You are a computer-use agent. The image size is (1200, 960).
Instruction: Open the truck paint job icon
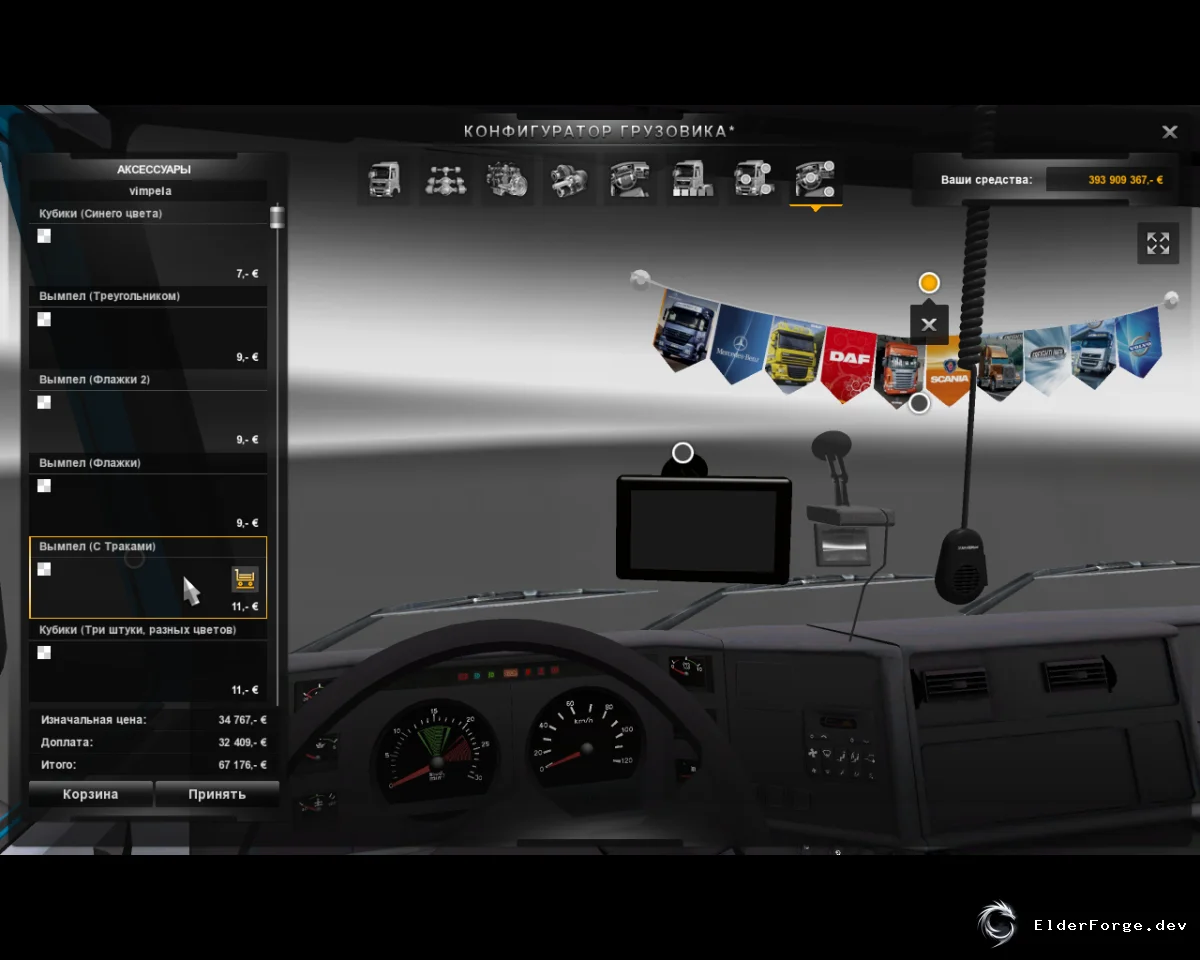pos(691,180)
